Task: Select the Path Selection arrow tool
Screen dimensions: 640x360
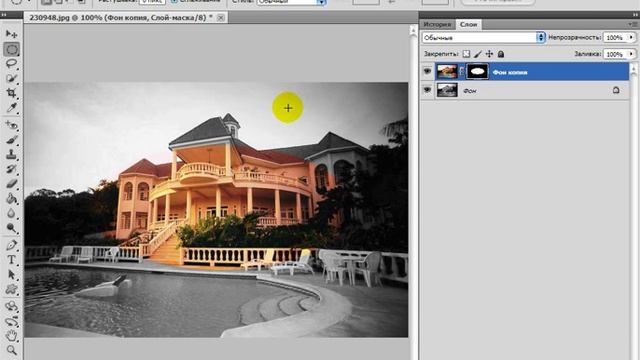Action: coord(11,274)
